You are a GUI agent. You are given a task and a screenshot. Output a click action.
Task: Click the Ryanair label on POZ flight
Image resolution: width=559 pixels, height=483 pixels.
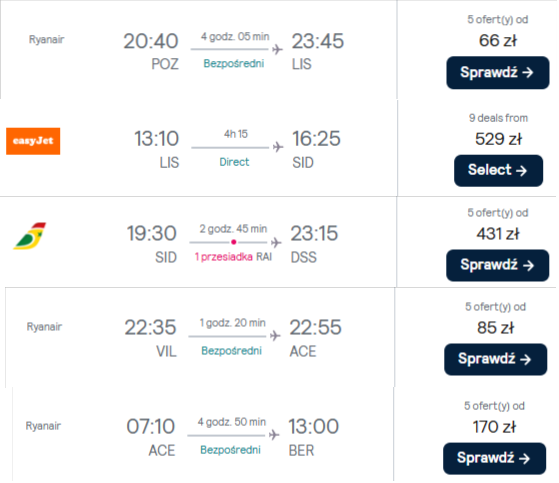tap(46, 39)
